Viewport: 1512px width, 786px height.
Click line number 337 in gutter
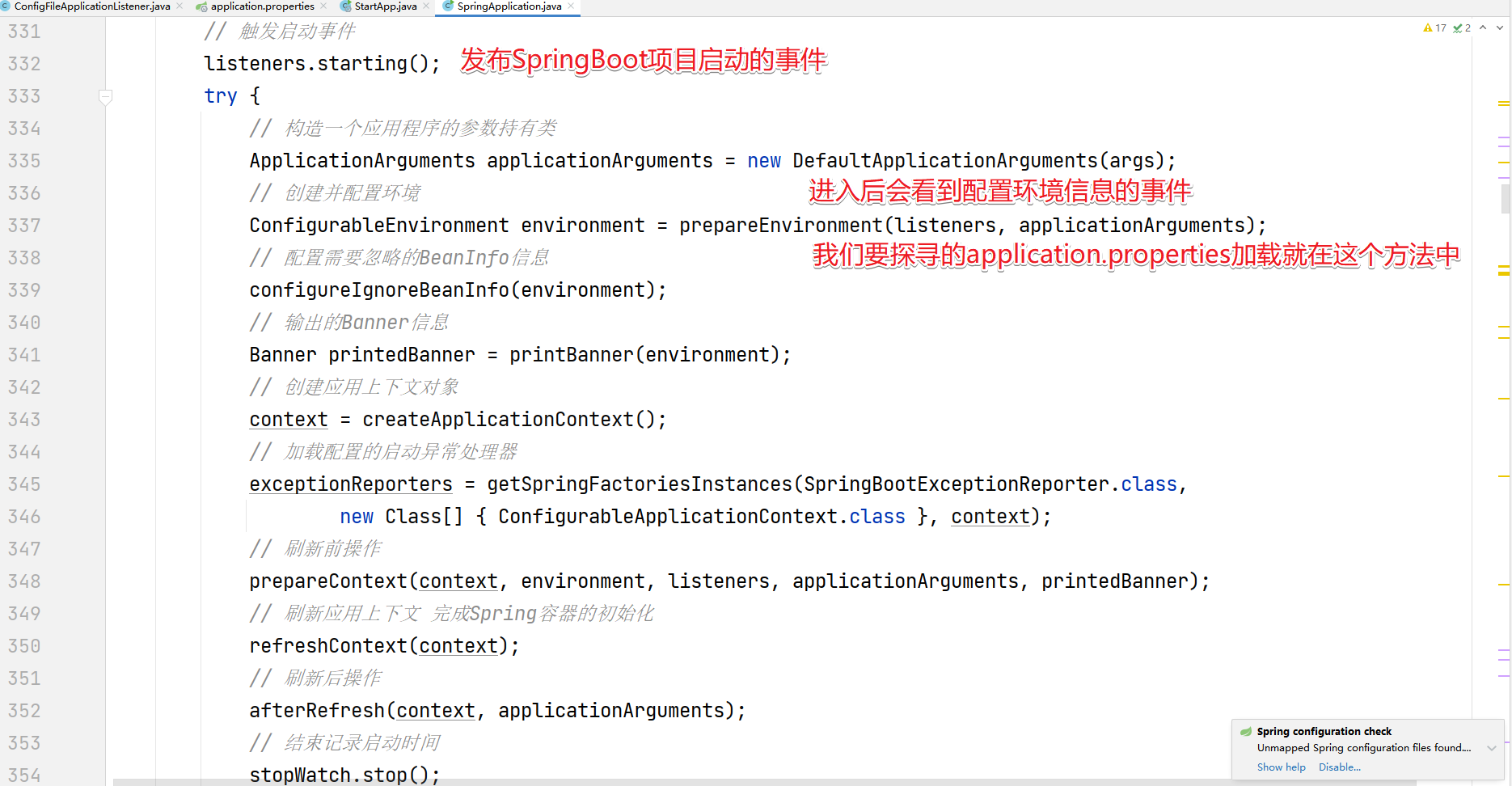click(x=24, y=226)
